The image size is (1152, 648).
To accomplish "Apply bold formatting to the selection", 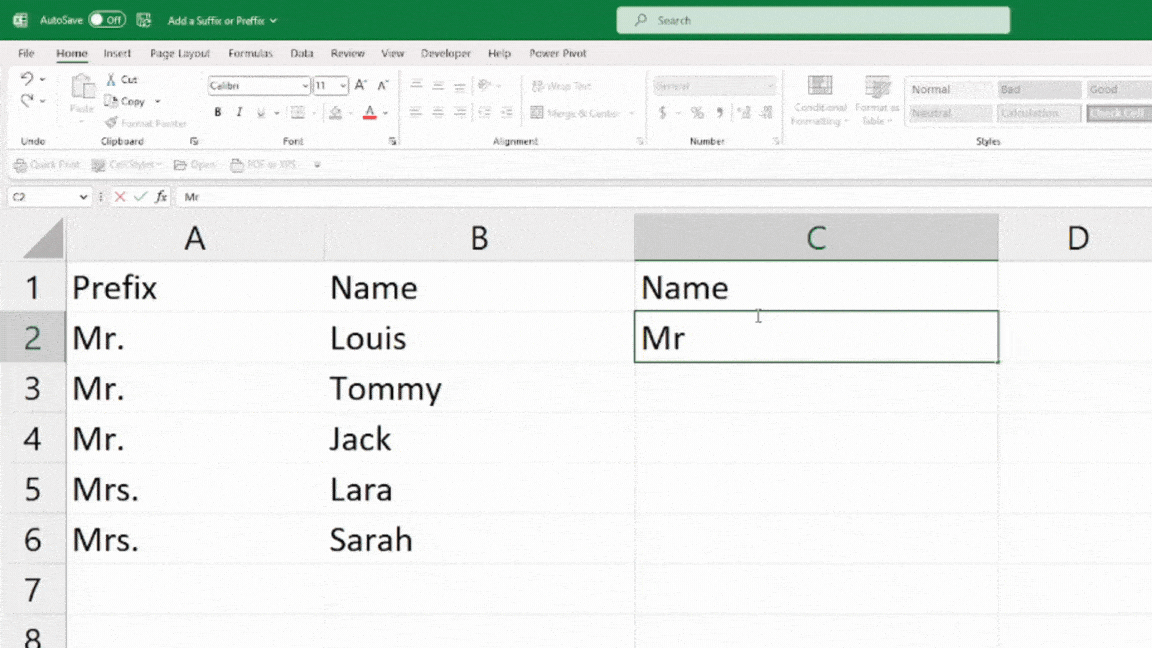I will 217,111.
